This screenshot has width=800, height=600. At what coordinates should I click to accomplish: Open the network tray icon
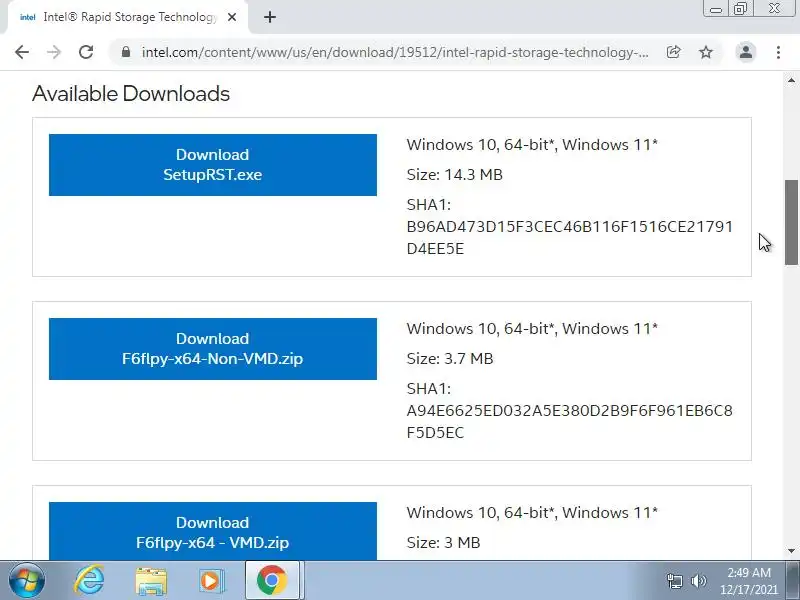674,581
